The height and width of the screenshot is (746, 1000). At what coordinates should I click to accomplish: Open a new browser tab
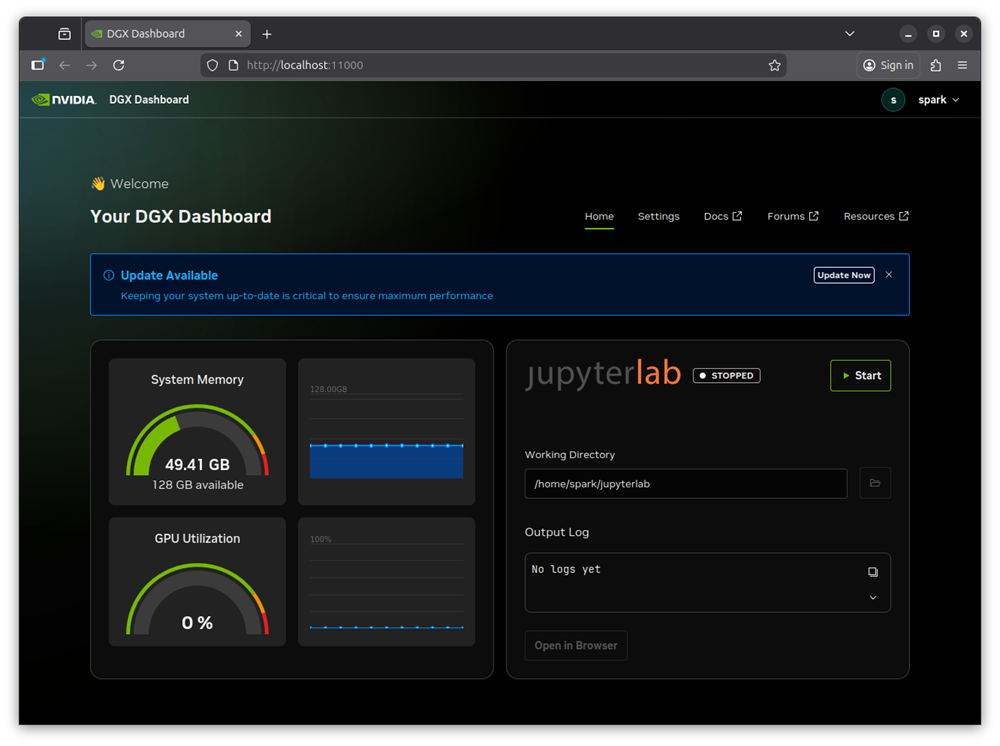(x=266, y=33)
